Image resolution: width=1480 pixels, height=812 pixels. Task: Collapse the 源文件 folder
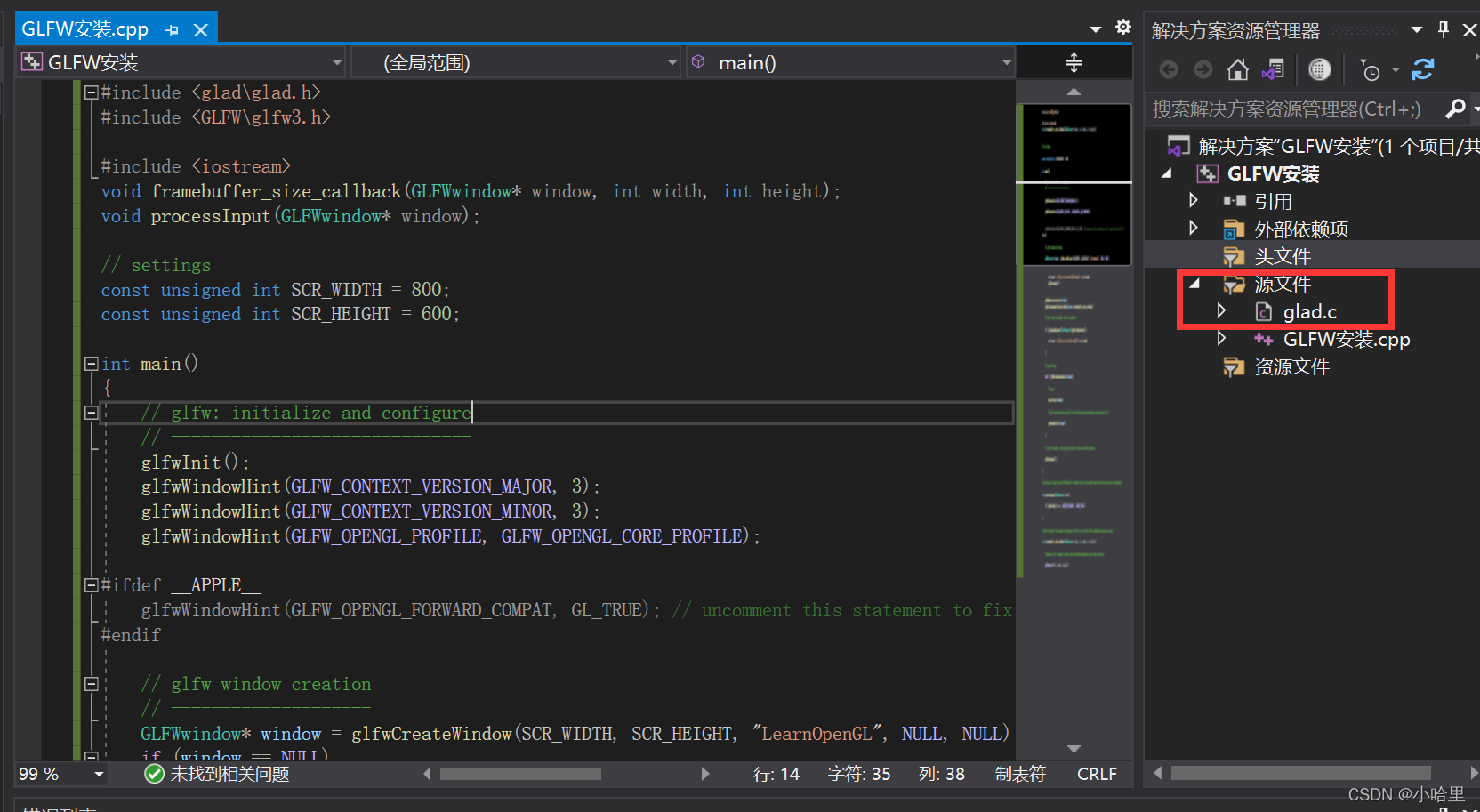click(x=1194, y=284)
